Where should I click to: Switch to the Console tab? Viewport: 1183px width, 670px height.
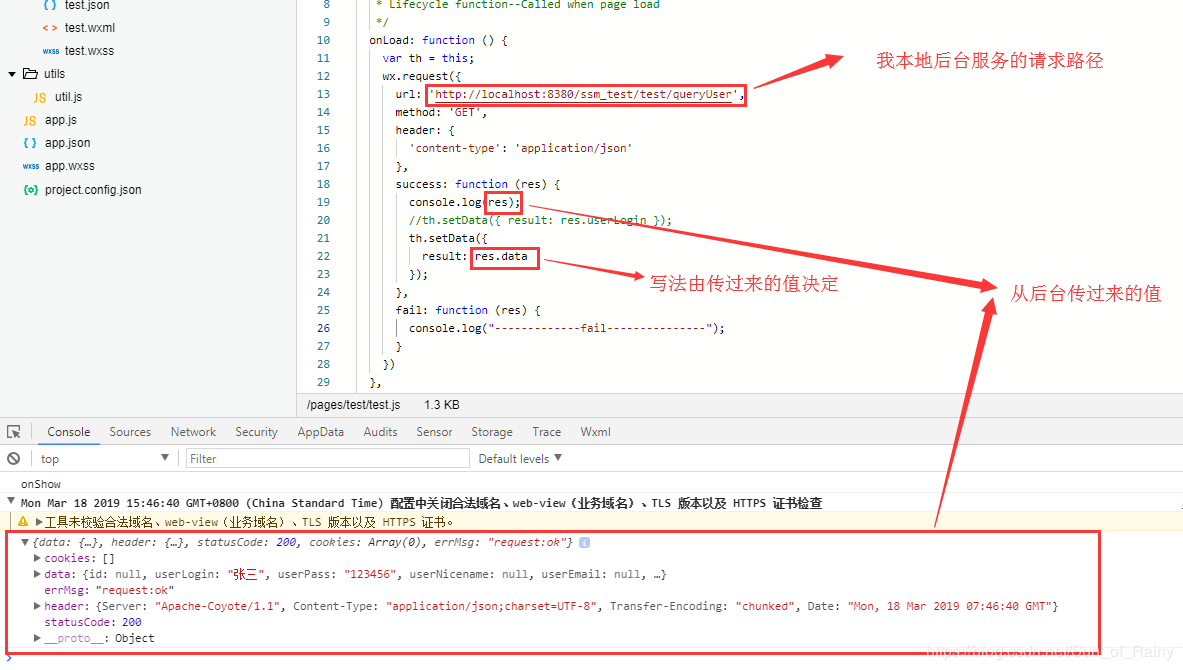[x=69, y=432]
